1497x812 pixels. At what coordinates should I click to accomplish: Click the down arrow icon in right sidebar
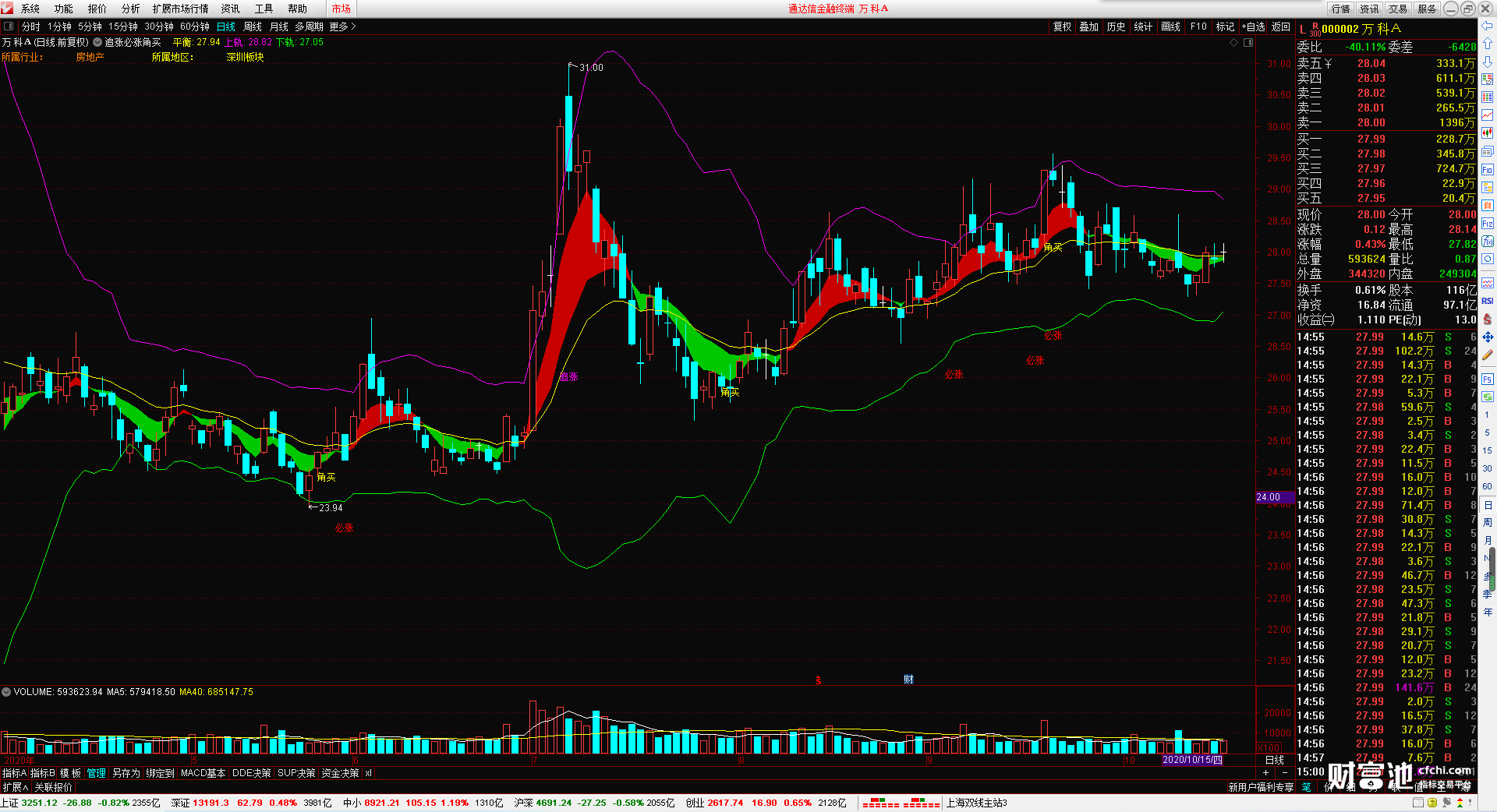[x=1488, y=62]
